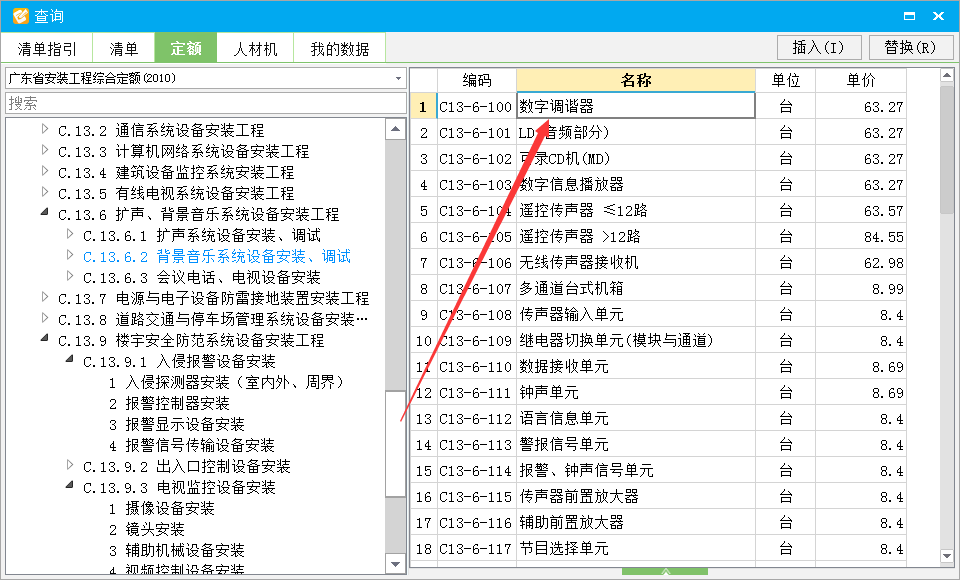The image size is (960, 580).
Task: Collapse C.13.6 扩声、背景音乐系统设备安装工程 node
Action: point(45,213)
